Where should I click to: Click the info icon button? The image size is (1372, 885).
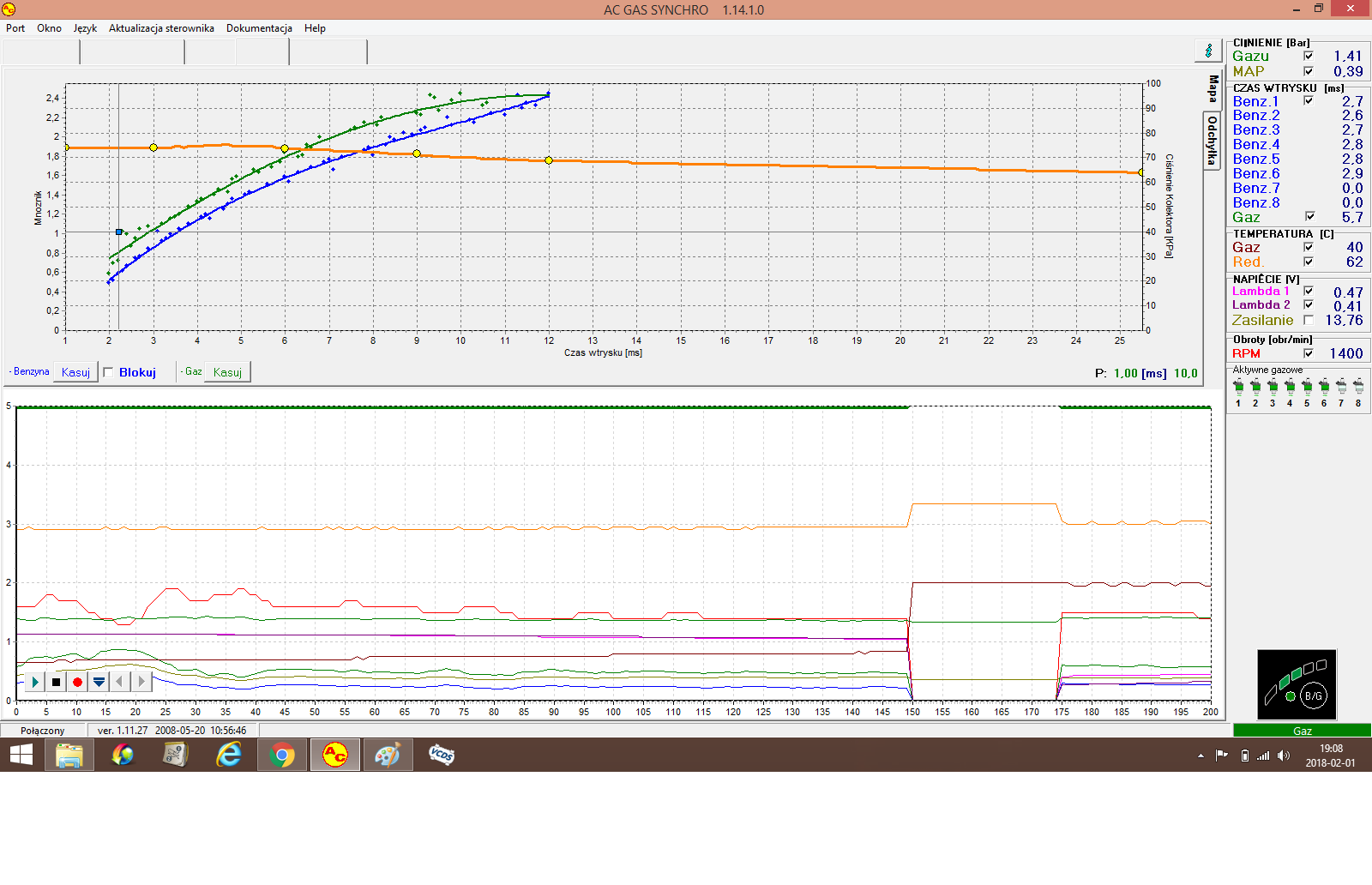coord(1208,51)
